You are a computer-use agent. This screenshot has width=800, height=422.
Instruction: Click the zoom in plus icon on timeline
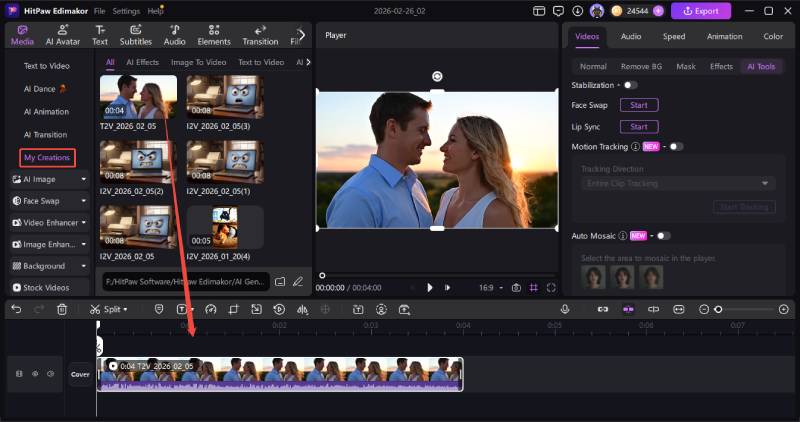pyautogui.click(x=783, y=310)
